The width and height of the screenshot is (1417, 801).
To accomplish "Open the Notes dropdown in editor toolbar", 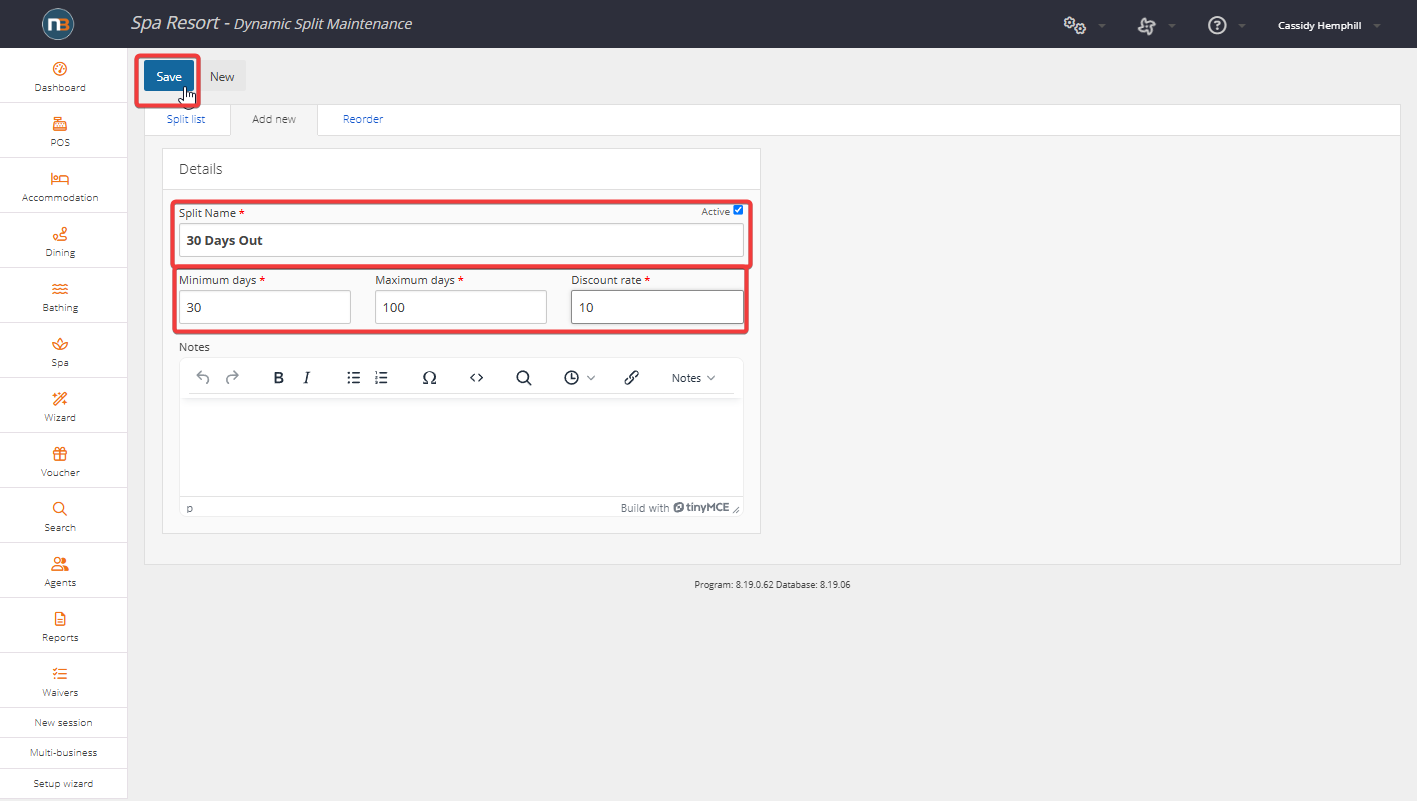I will pyautogui.click(x=693, y=378).
